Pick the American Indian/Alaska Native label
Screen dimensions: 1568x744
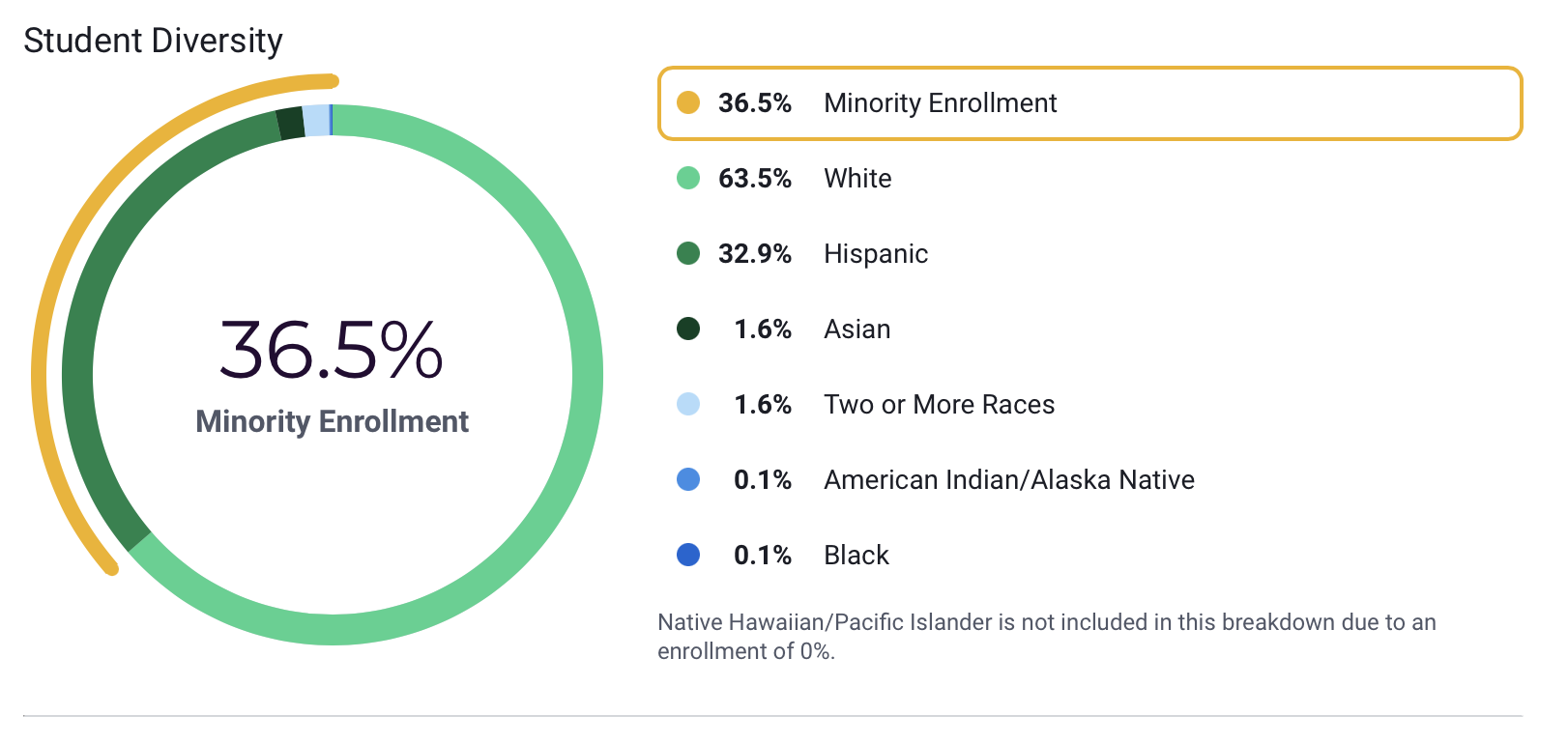pos(1008,479)
